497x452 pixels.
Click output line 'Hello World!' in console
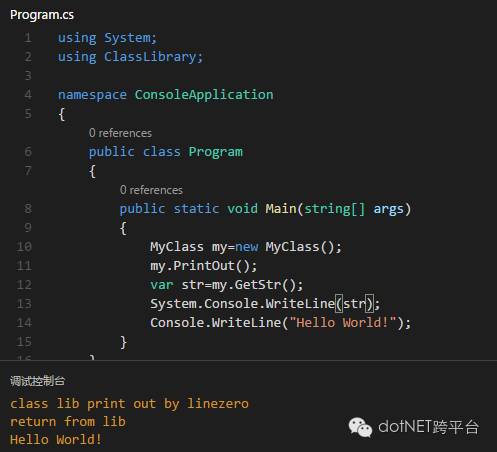point(56,440)
